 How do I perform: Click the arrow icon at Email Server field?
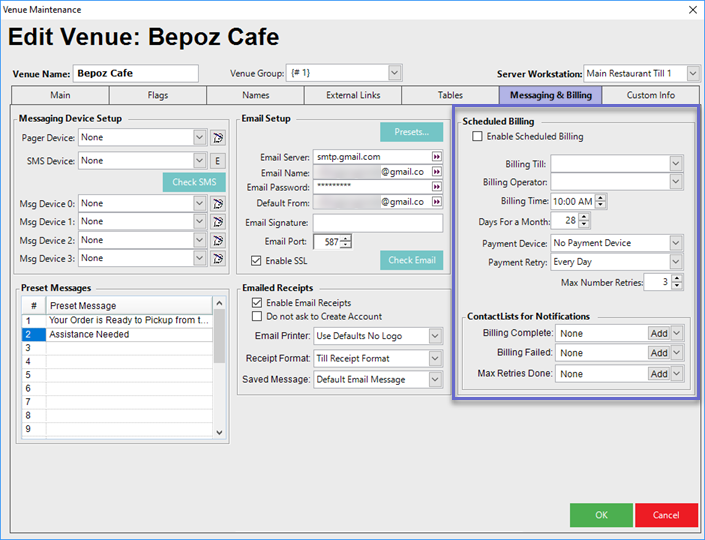pos(436,157)
